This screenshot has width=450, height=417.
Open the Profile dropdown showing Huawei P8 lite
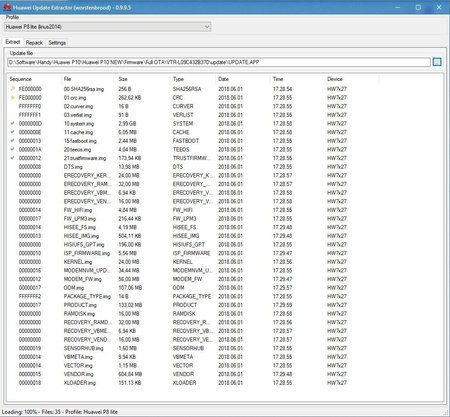point(108,27)
